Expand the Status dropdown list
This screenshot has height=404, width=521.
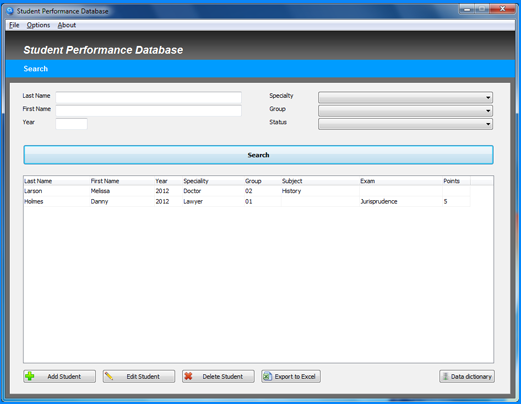pyautogui.click(x=405, y=124)
